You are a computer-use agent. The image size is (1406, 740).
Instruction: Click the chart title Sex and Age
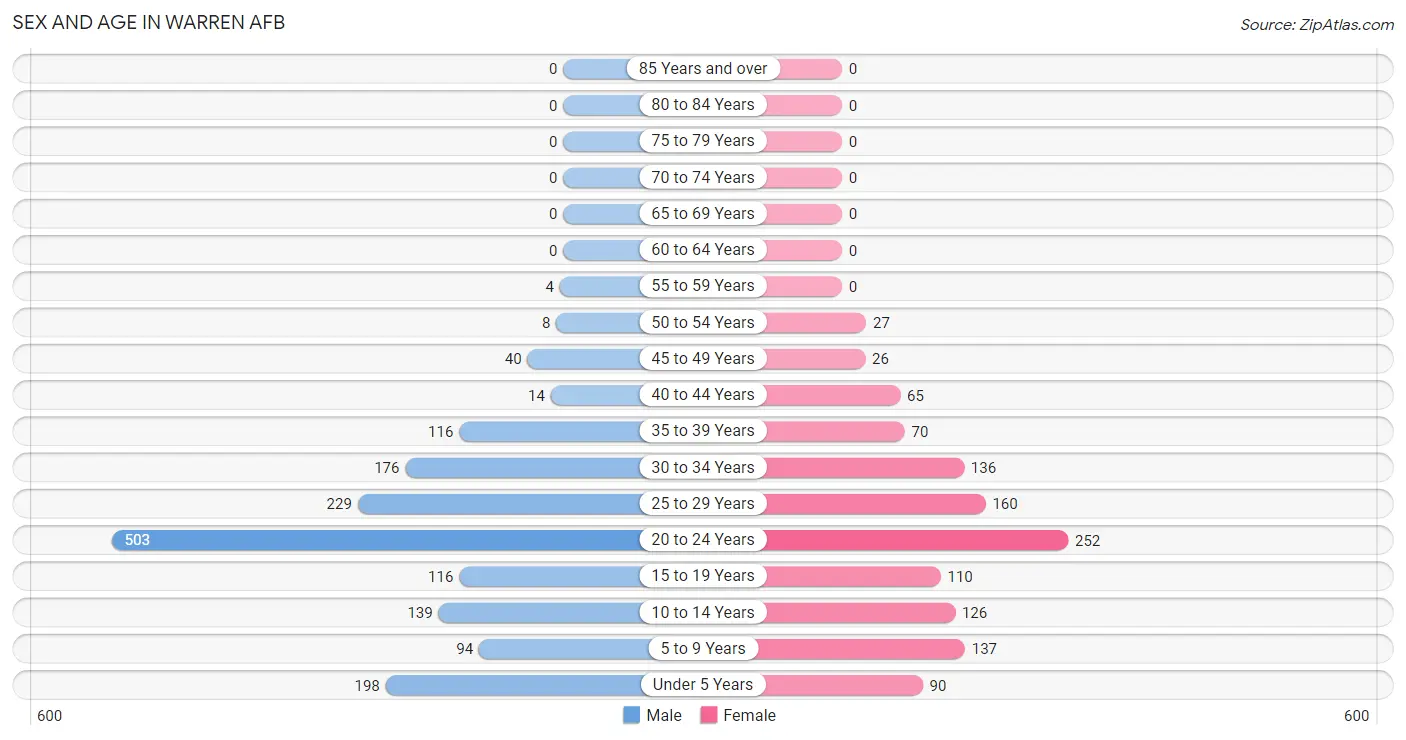point(149,22)
